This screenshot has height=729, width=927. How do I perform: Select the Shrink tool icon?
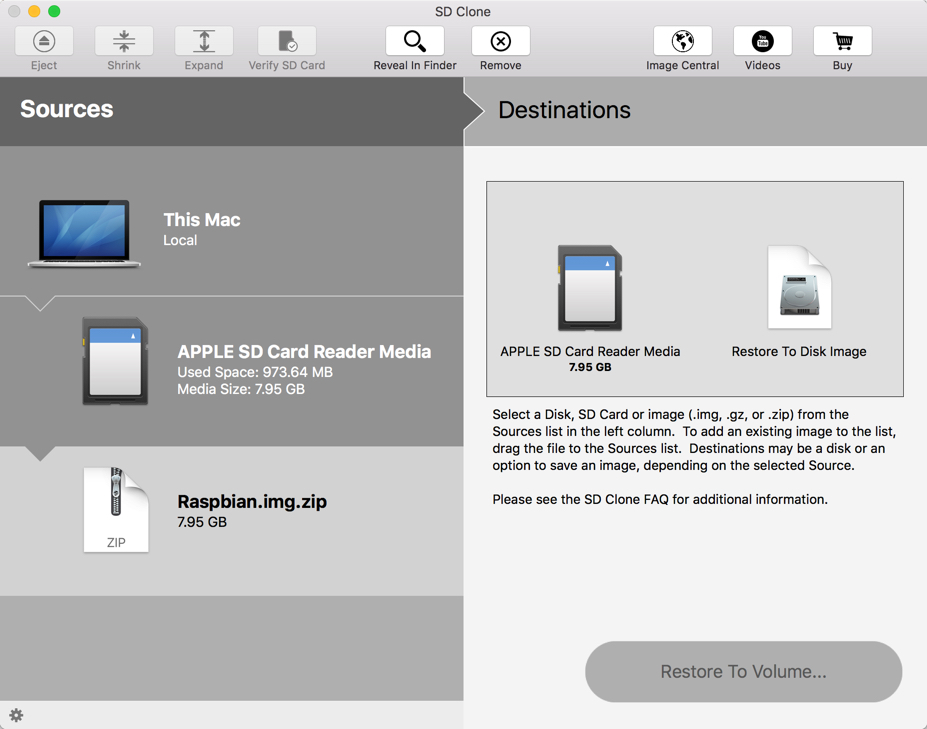pyautogui.click(x=124, y=41)
